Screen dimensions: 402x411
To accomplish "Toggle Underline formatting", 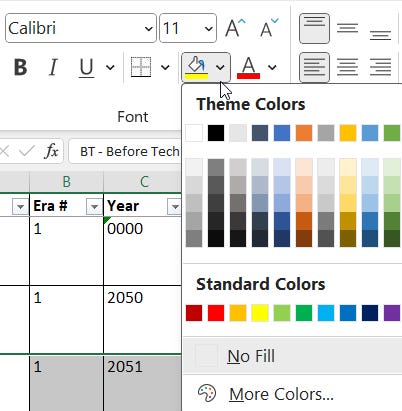I will point(87,67).
